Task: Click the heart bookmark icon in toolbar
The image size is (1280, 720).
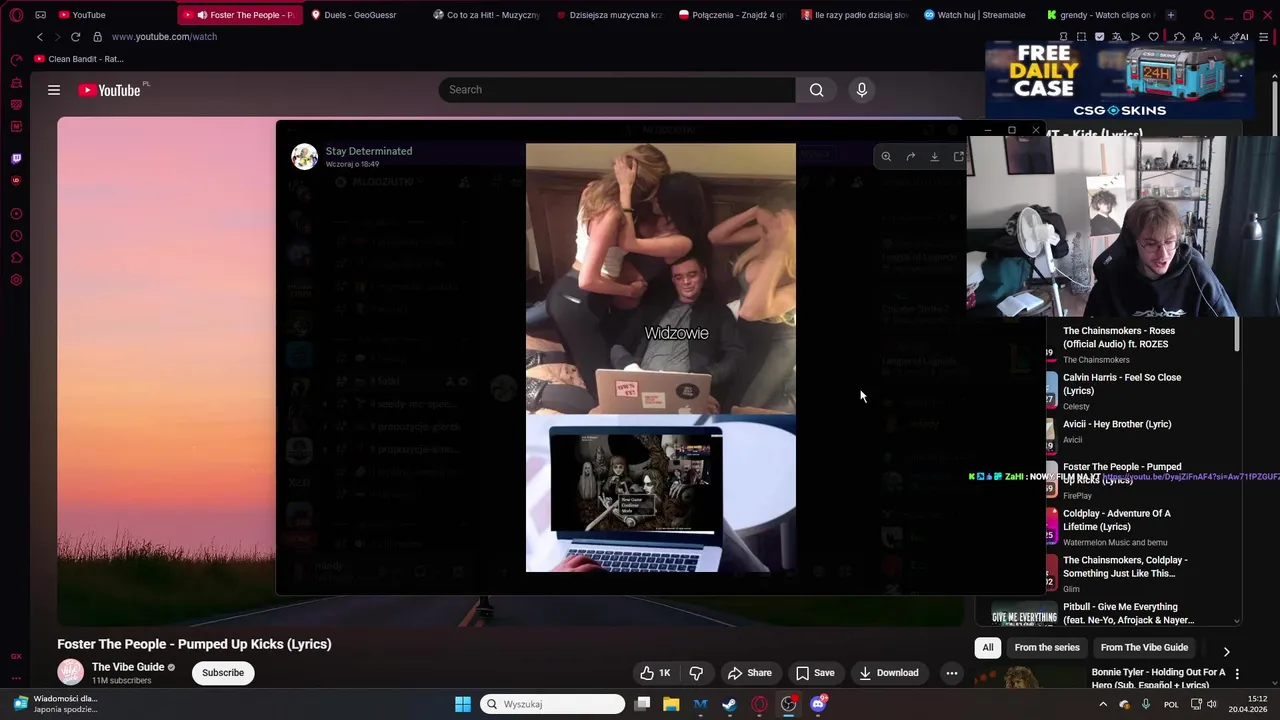Action: [x=1153, y=37]
